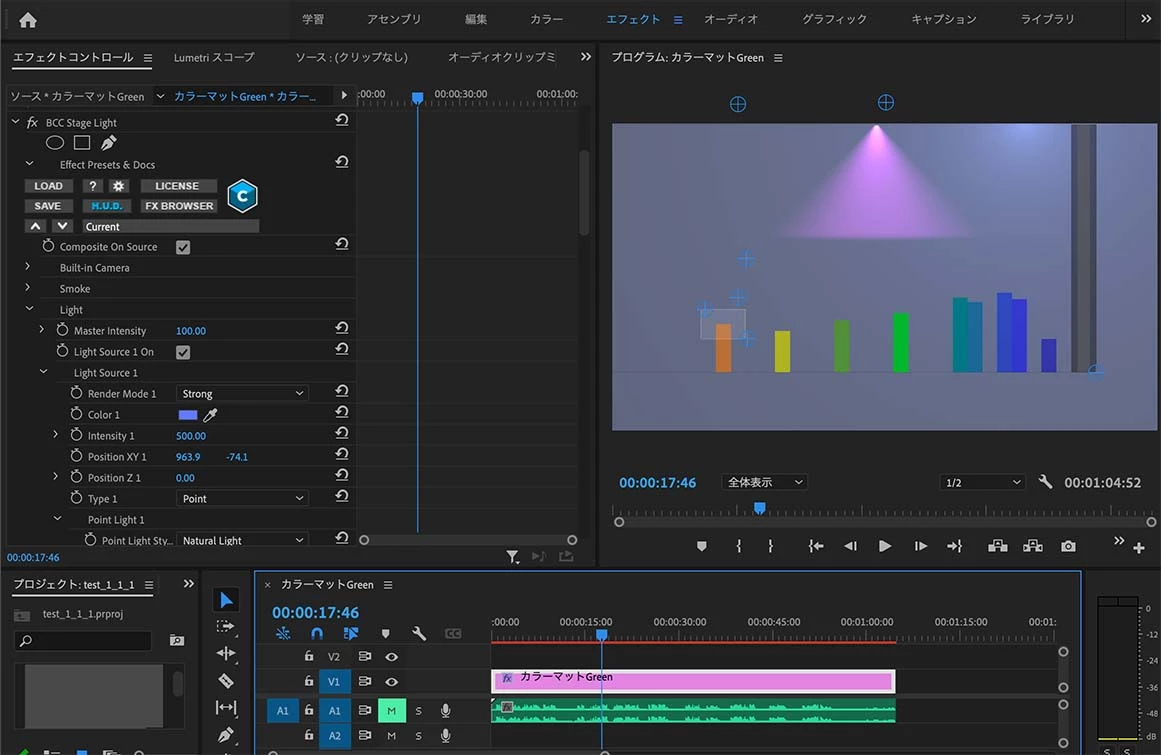Uncheck Light Source 1 On
This screenshot has height=755, width=1161.
pyautogui.click(x=183, y=352)
